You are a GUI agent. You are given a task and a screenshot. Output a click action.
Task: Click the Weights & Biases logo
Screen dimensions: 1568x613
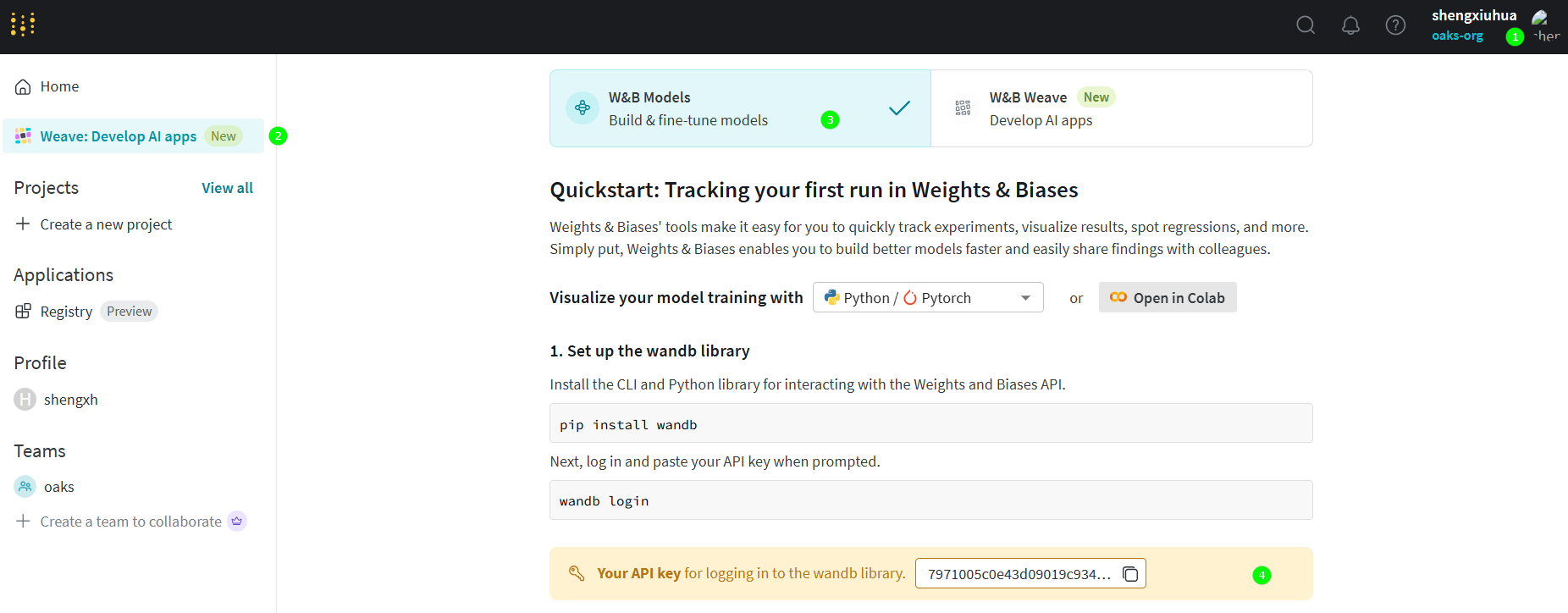[x=23, y=25]
